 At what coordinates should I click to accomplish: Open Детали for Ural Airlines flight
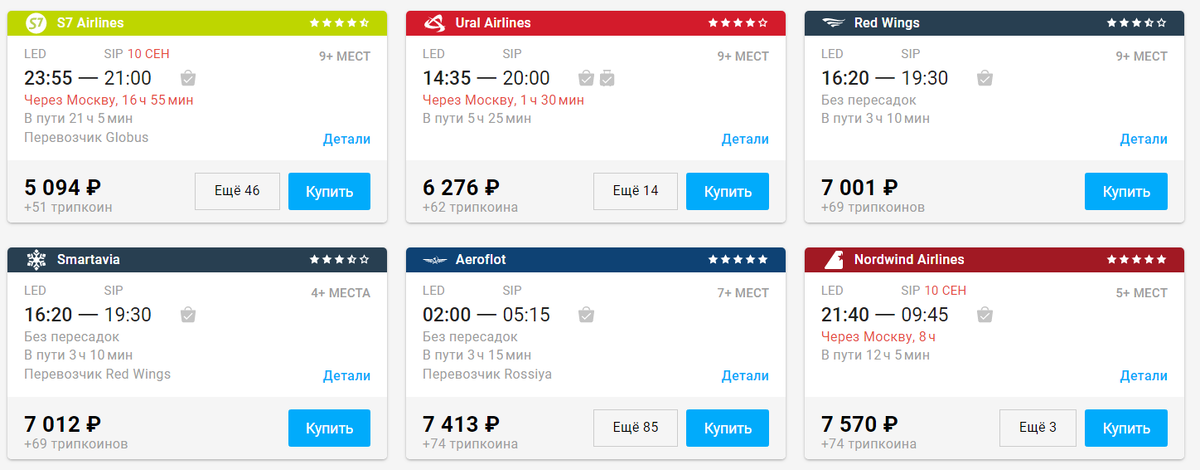[745, 139]
